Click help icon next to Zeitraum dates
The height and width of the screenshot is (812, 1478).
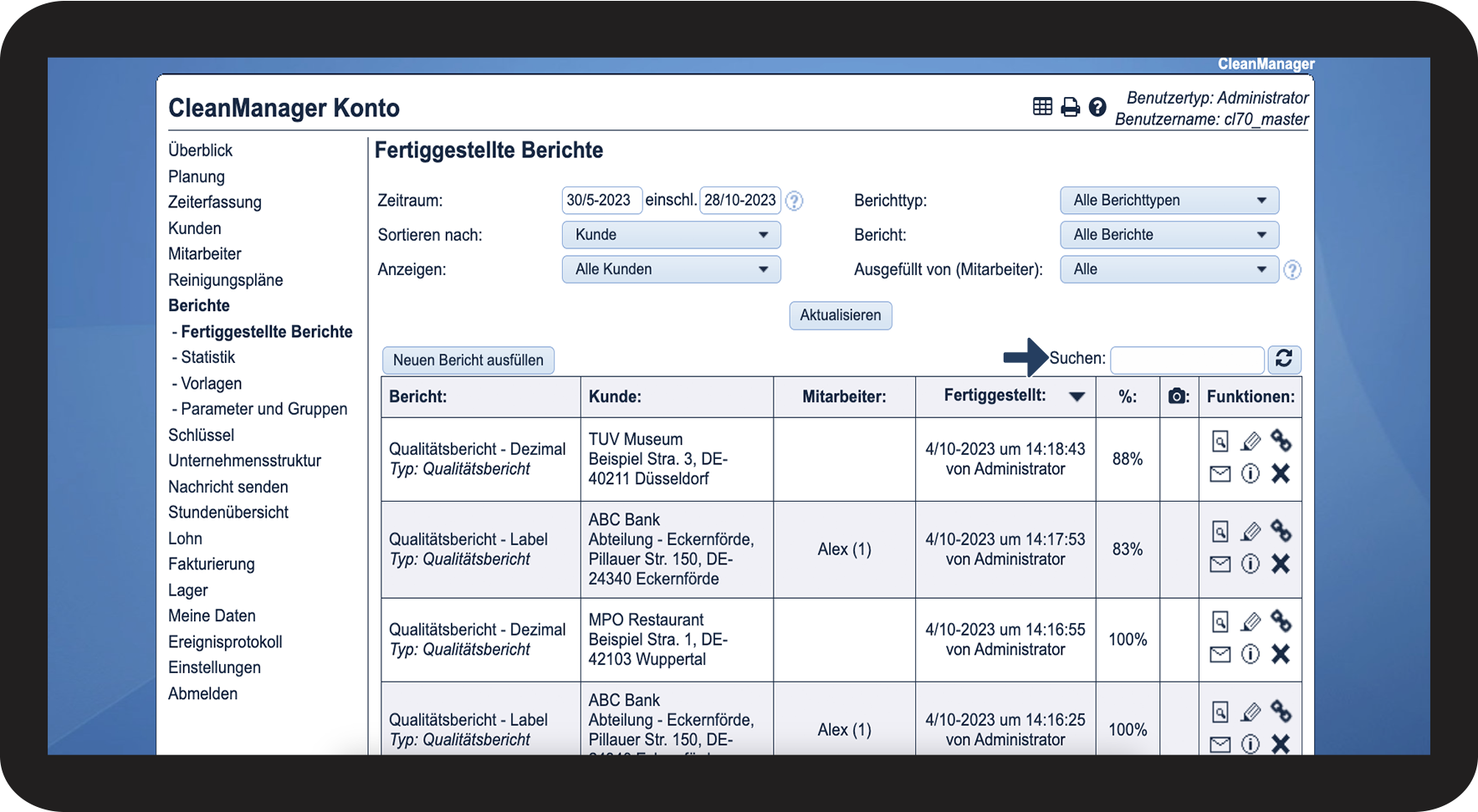coord(794,201)
